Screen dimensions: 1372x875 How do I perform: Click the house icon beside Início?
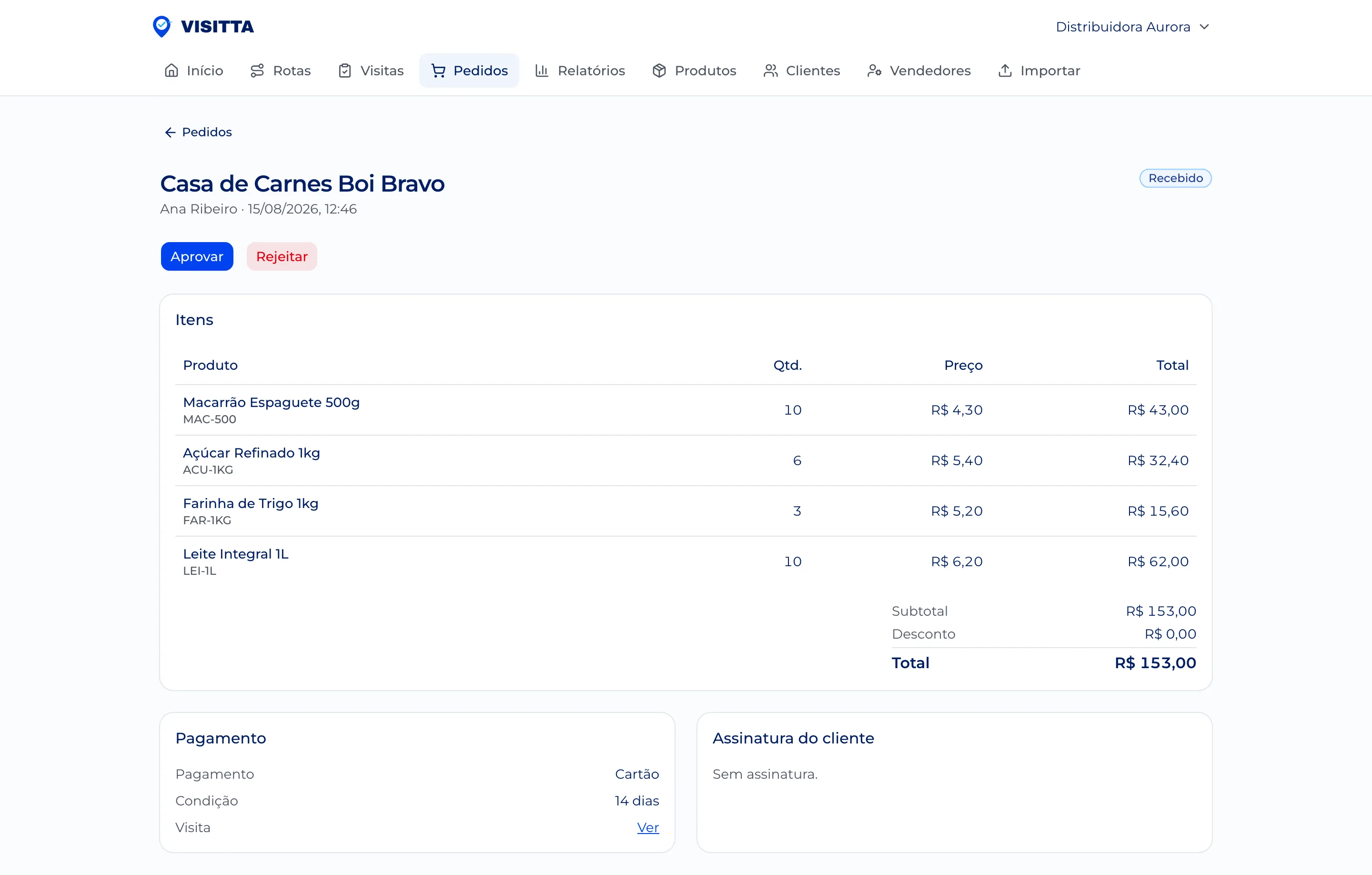tap(171, 71)
